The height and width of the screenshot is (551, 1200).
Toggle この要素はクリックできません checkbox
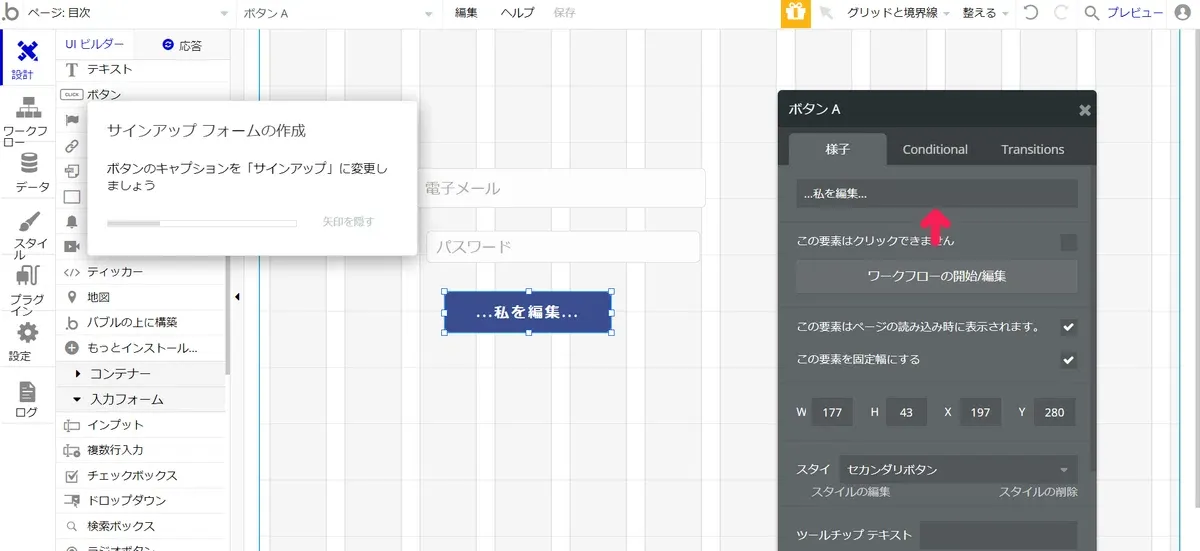1069,242
